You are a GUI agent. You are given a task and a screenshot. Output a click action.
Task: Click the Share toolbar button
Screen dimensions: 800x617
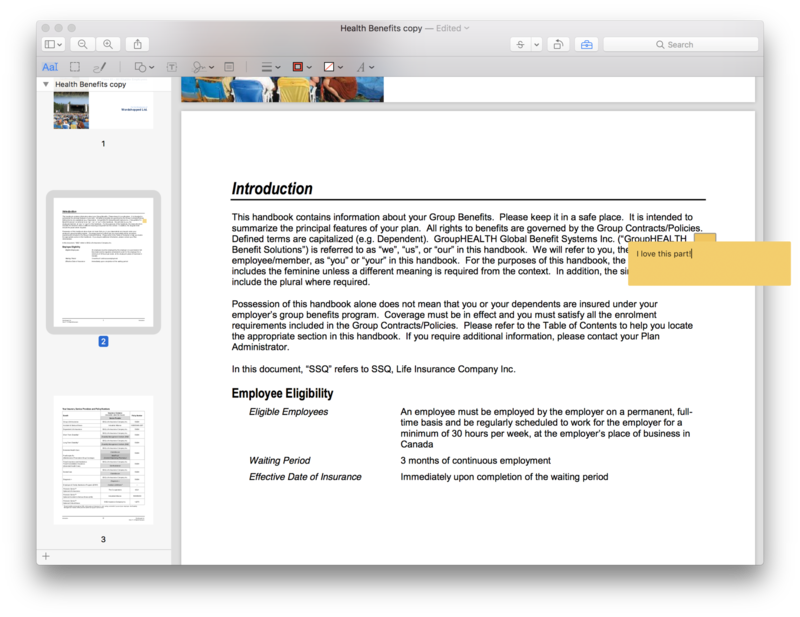tap(138, 44)
